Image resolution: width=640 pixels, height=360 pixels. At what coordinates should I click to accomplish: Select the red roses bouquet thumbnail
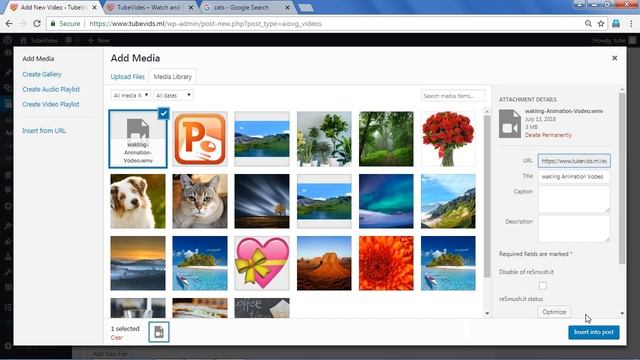tap(448, 139)
